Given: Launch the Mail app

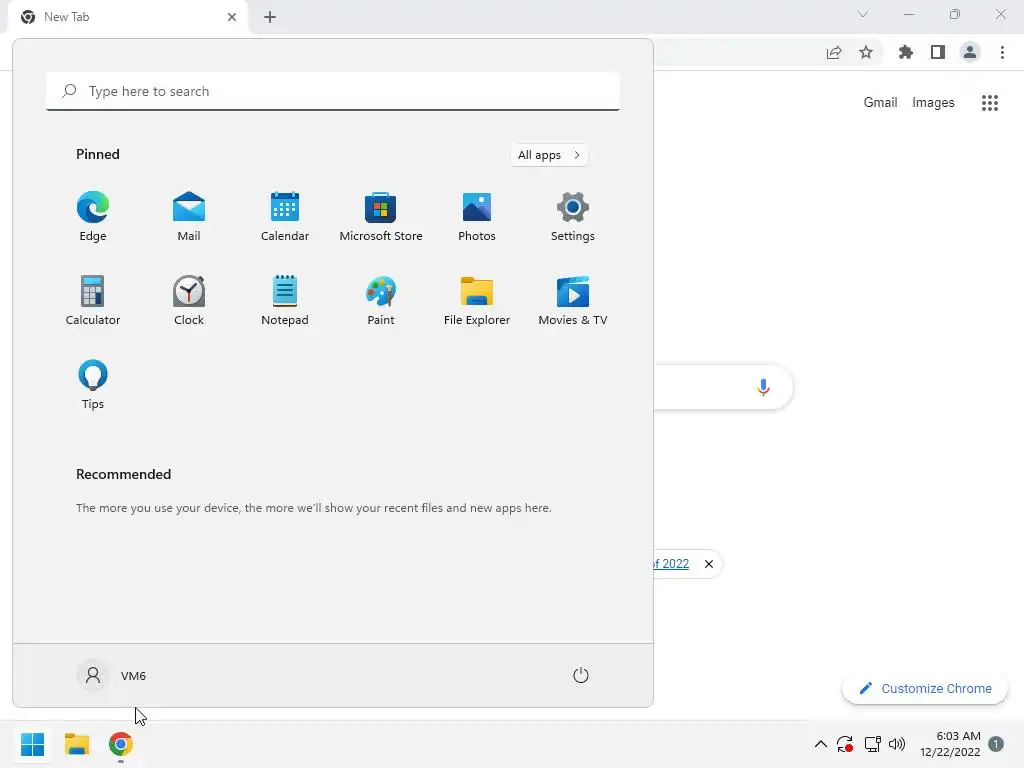Looking at the screenshot, I should (x=189, y=216).
